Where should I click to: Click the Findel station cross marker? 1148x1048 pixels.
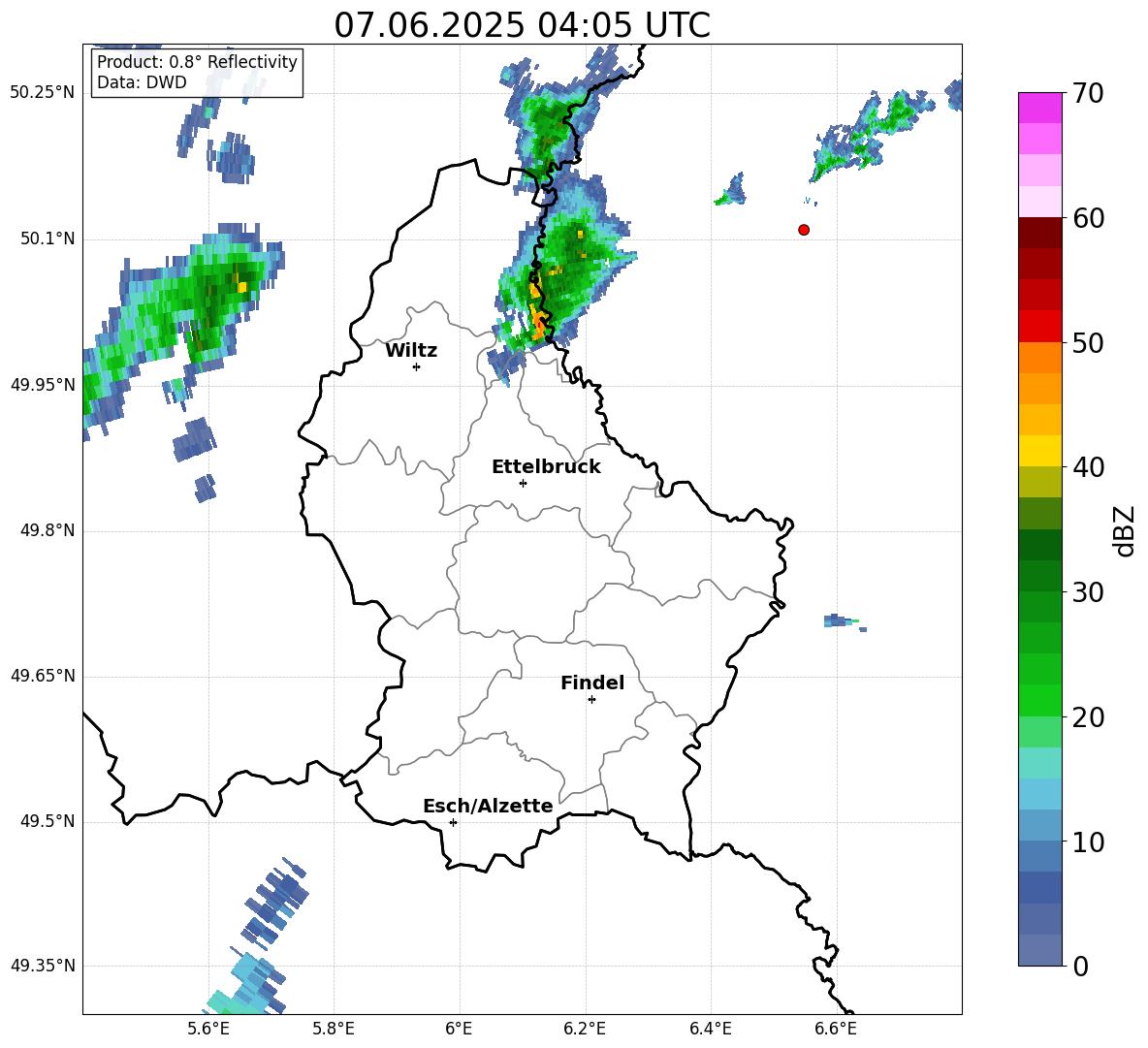click(x=591, y=700)
